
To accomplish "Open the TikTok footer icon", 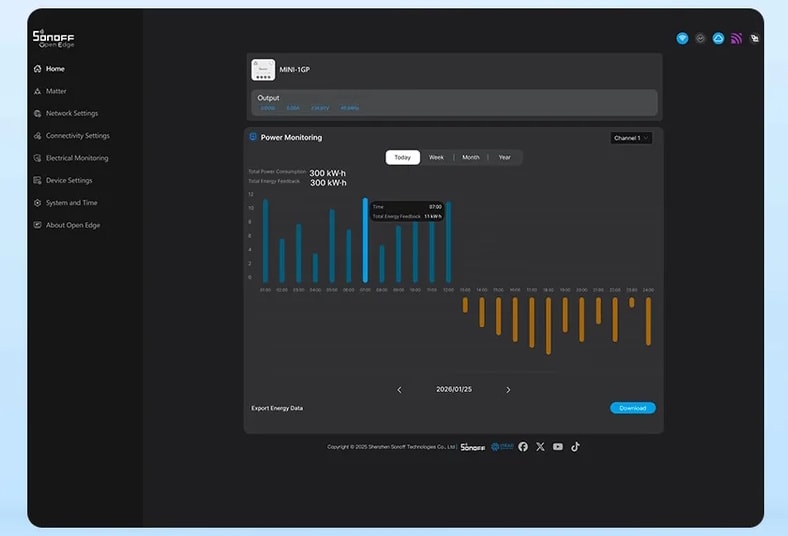I will click(x=575, y=447).
